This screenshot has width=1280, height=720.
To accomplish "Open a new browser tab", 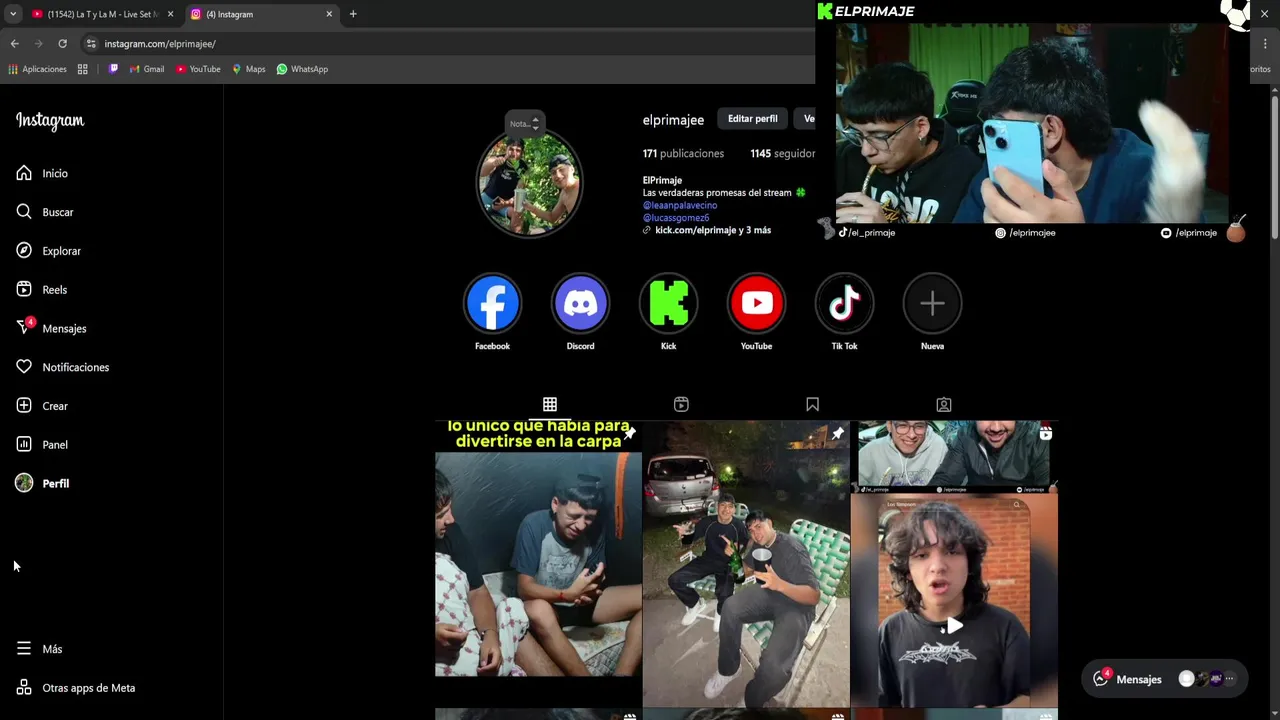I will pyautogui.click(x=353, y=14).
